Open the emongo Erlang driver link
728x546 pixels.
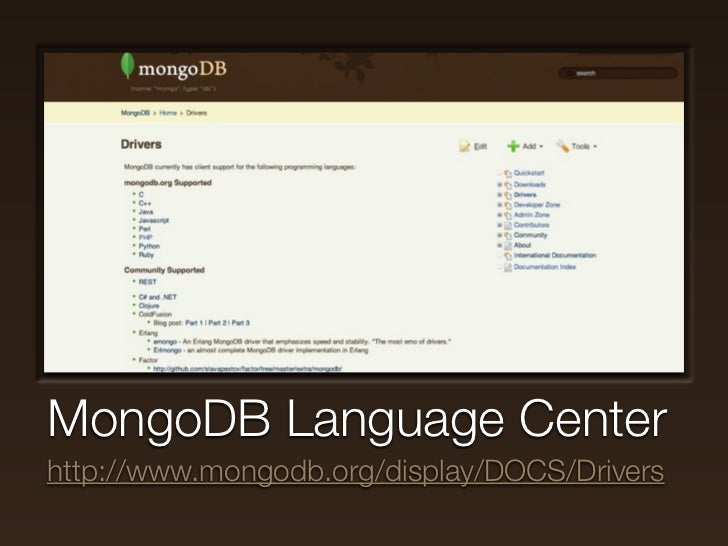(165, 342)
